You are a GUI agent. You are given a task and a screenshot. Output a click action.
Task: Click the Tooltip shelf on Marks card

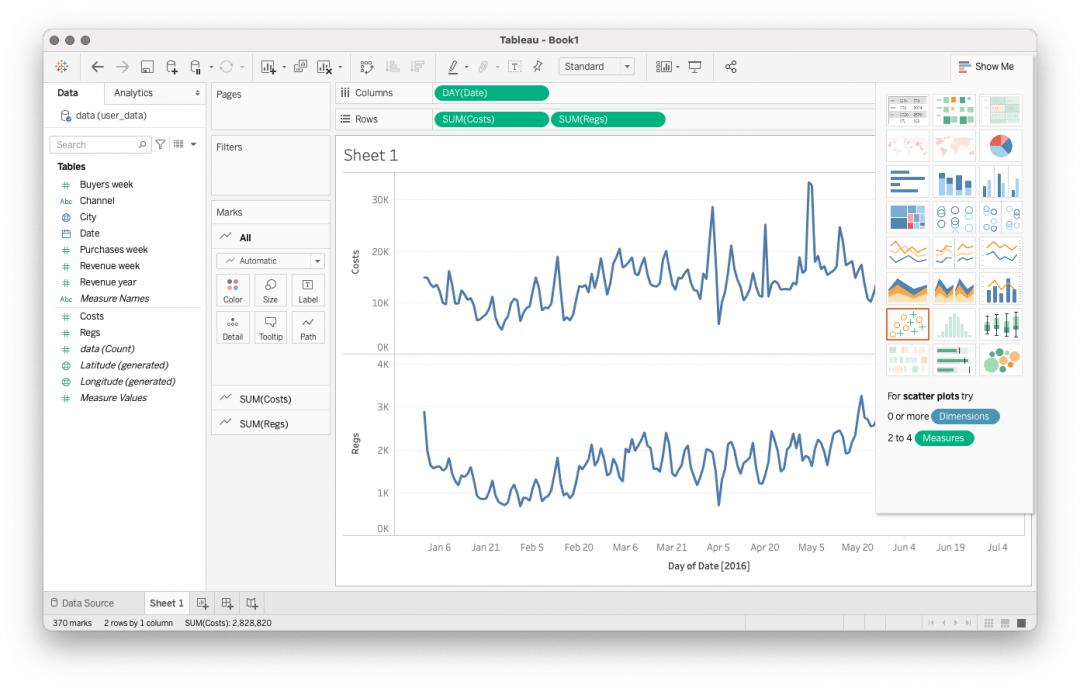[270, 326]
